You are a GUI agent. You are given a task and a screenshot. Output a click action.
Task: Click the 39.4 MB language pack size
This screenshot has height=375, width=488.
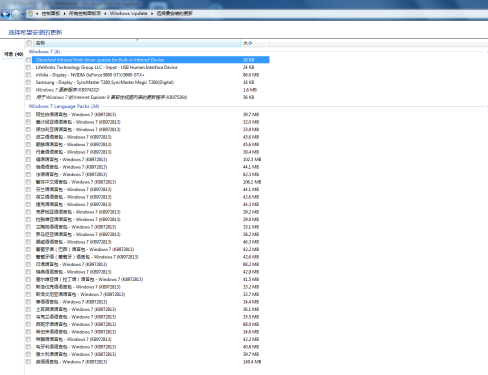(251, 152)
